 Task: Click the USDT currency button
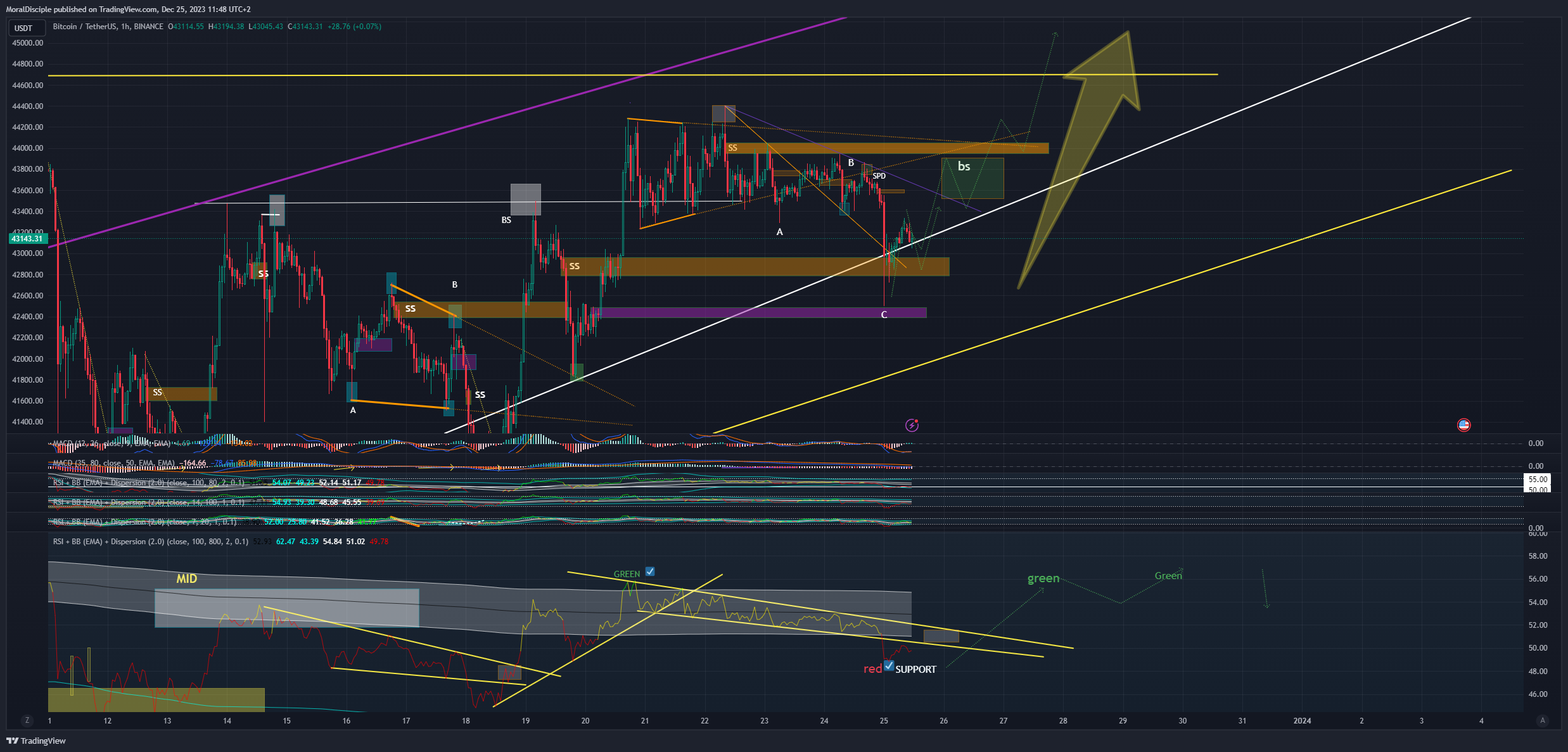(26, 28)
